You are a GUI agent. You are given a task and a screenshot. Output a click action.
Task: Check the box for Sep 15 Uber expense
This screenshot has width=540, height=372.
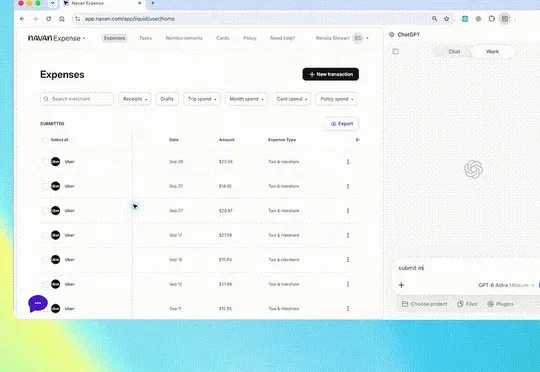(45, 260)
